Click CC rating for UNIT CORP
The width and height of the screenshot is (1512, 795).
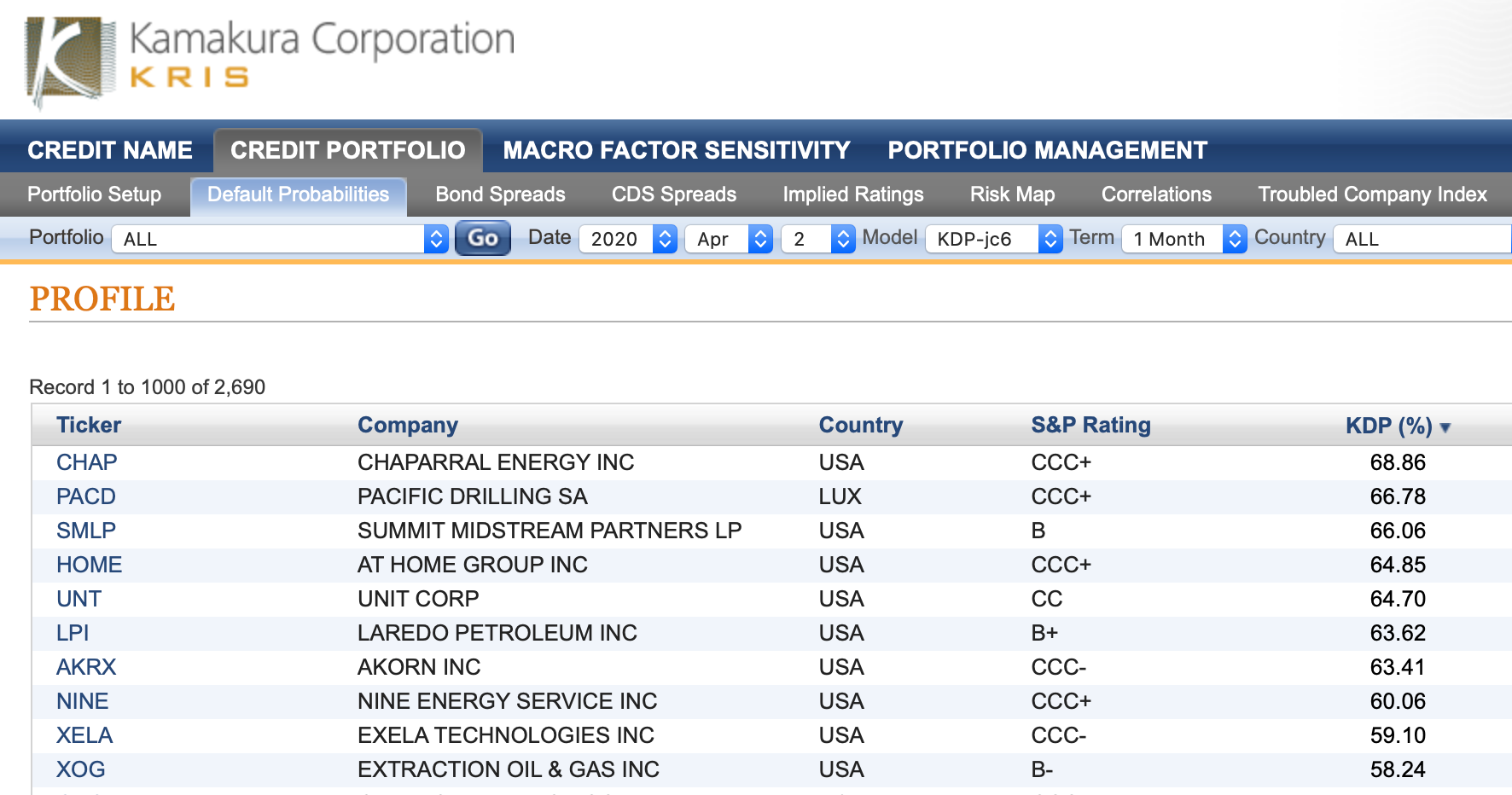(1047, 599)
